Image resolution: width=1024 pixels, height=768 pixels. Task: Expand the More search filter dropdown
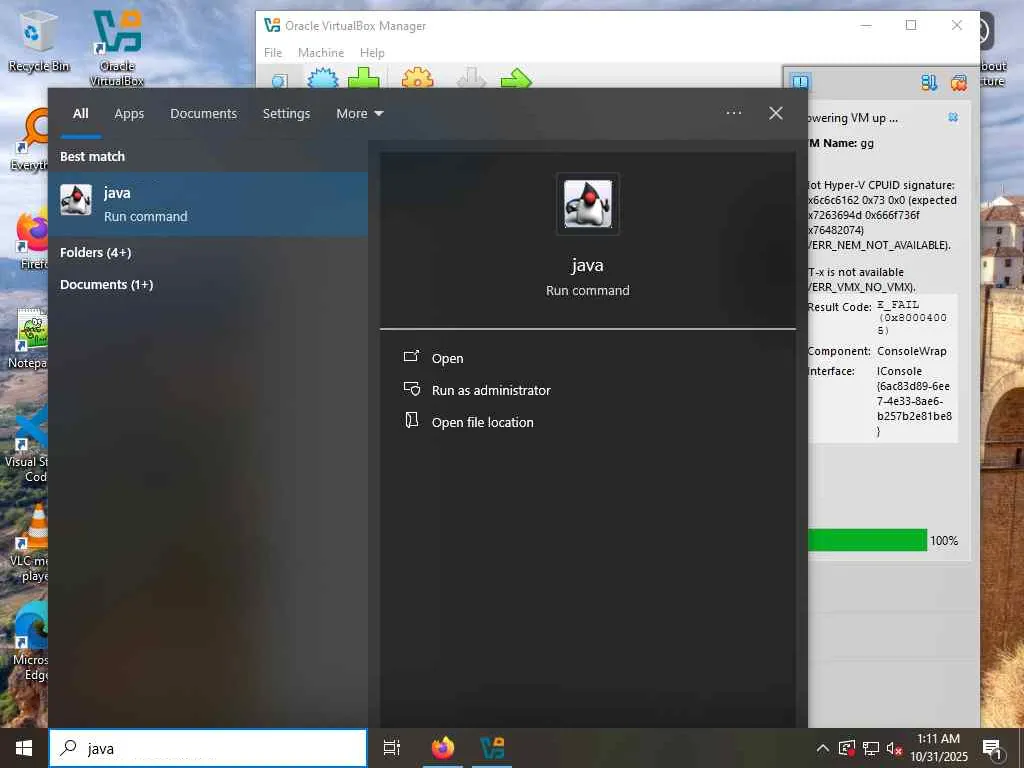(360, 114)
